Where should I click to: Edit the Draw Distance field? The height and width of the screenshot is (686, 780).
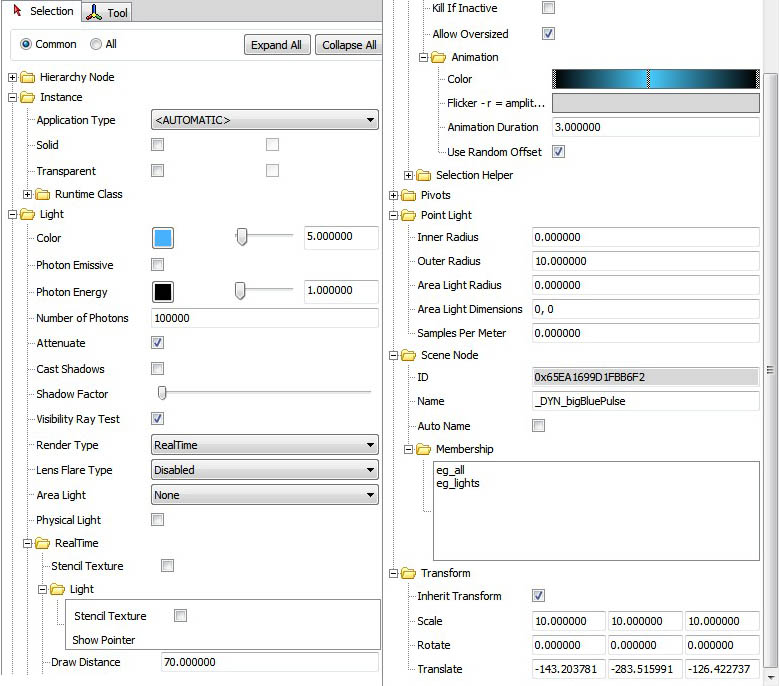[x=270, y=662]
